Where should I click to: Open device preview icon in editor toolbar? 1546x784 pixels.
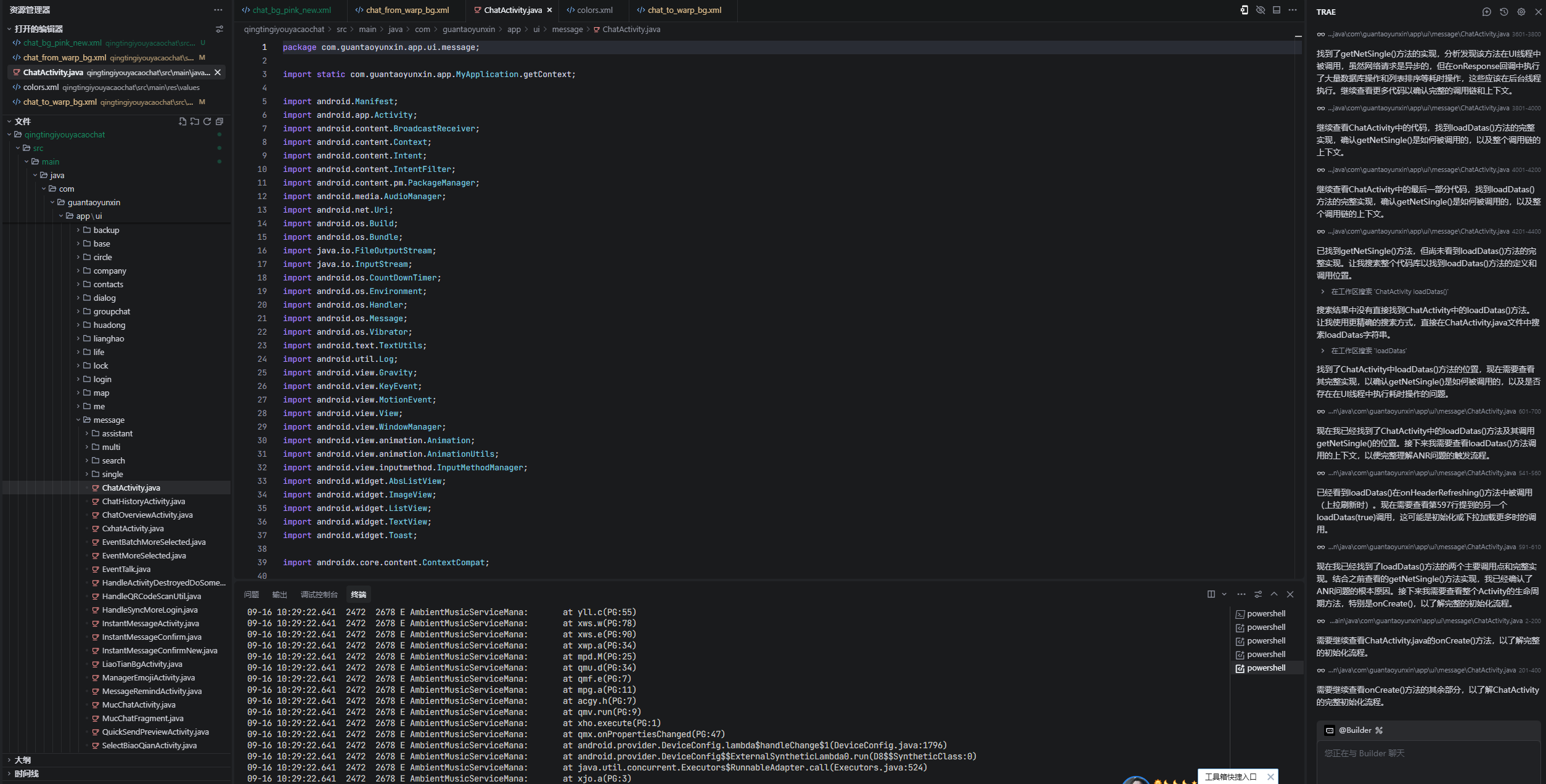tap(1244, 10)
